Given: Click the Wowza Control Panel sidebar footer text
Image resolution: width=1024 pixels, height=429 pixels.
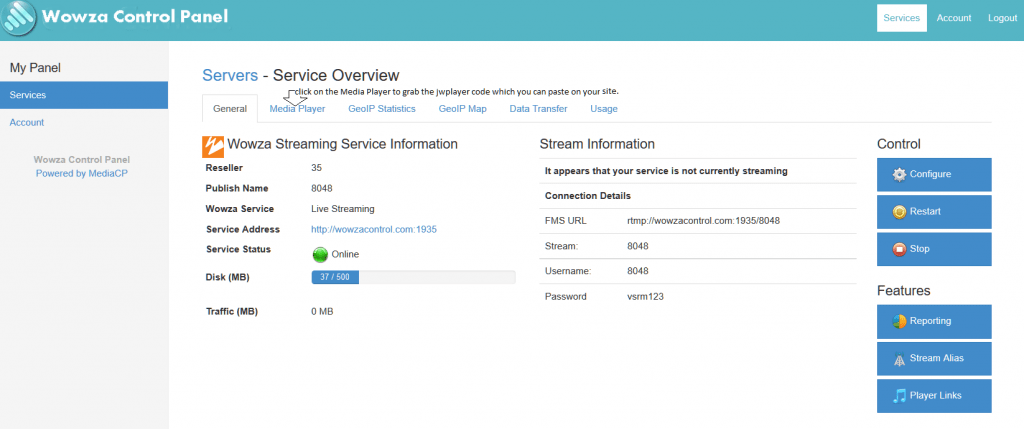Looking at the screenshot, I should [82, 160].
